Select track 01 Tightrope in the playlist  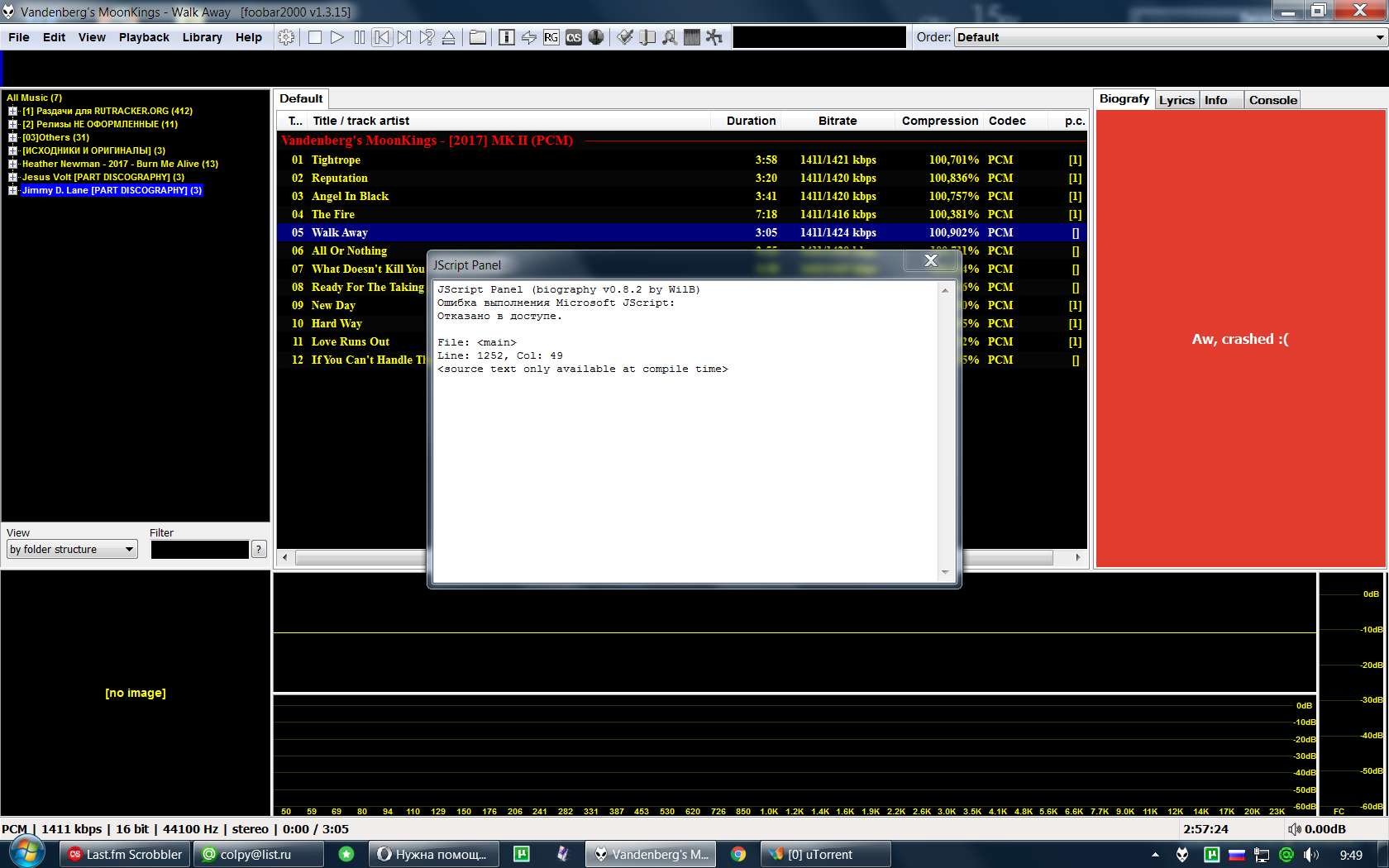pos(682,160)
